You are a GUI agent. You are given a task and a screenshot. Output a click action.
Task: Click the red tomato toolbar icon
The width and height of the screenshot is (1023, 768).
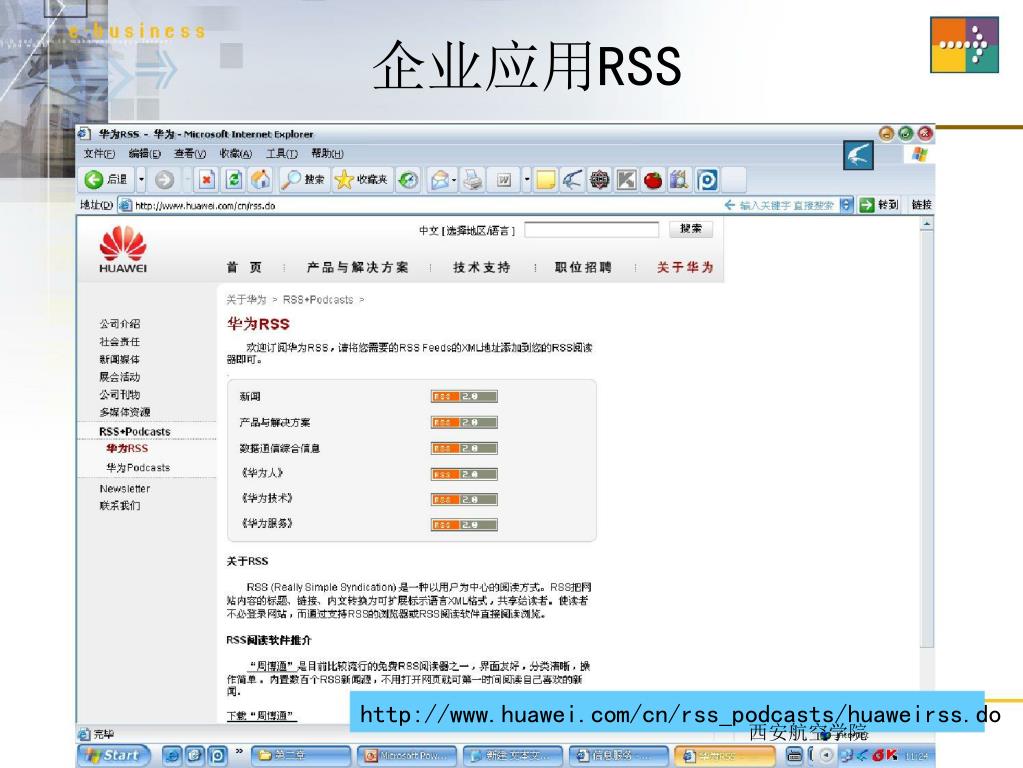(x=653, y=179)
